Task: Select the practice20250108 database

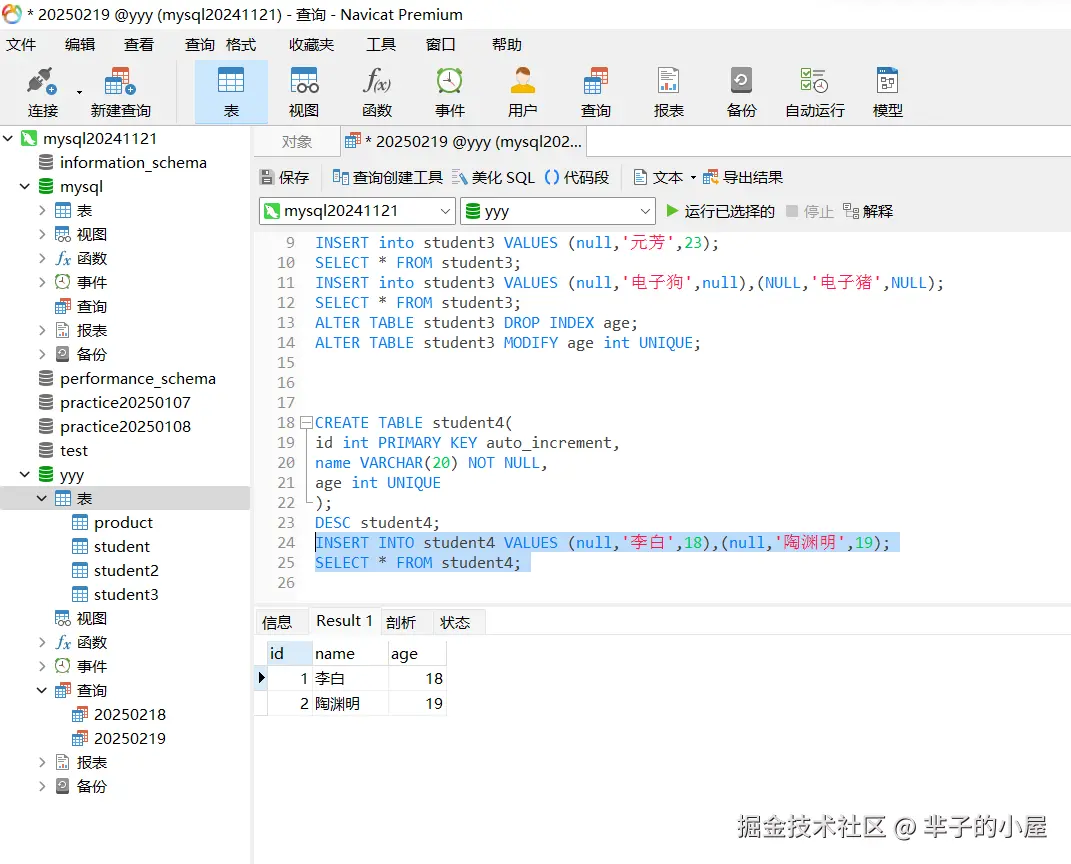Action: (126, 426)
